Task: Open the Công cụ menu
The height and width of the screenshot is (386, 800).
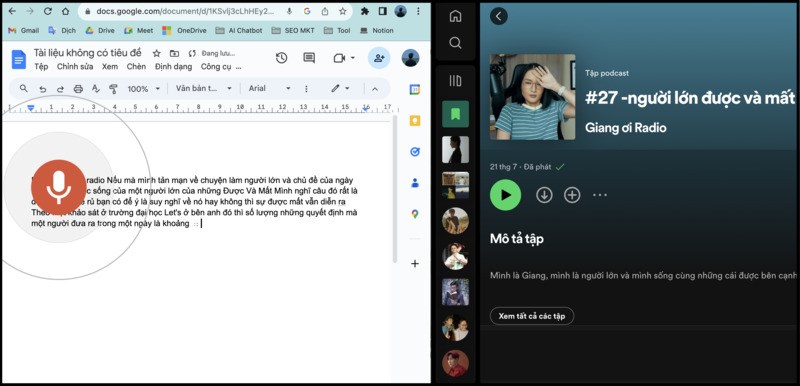Action: coord(216,67)
